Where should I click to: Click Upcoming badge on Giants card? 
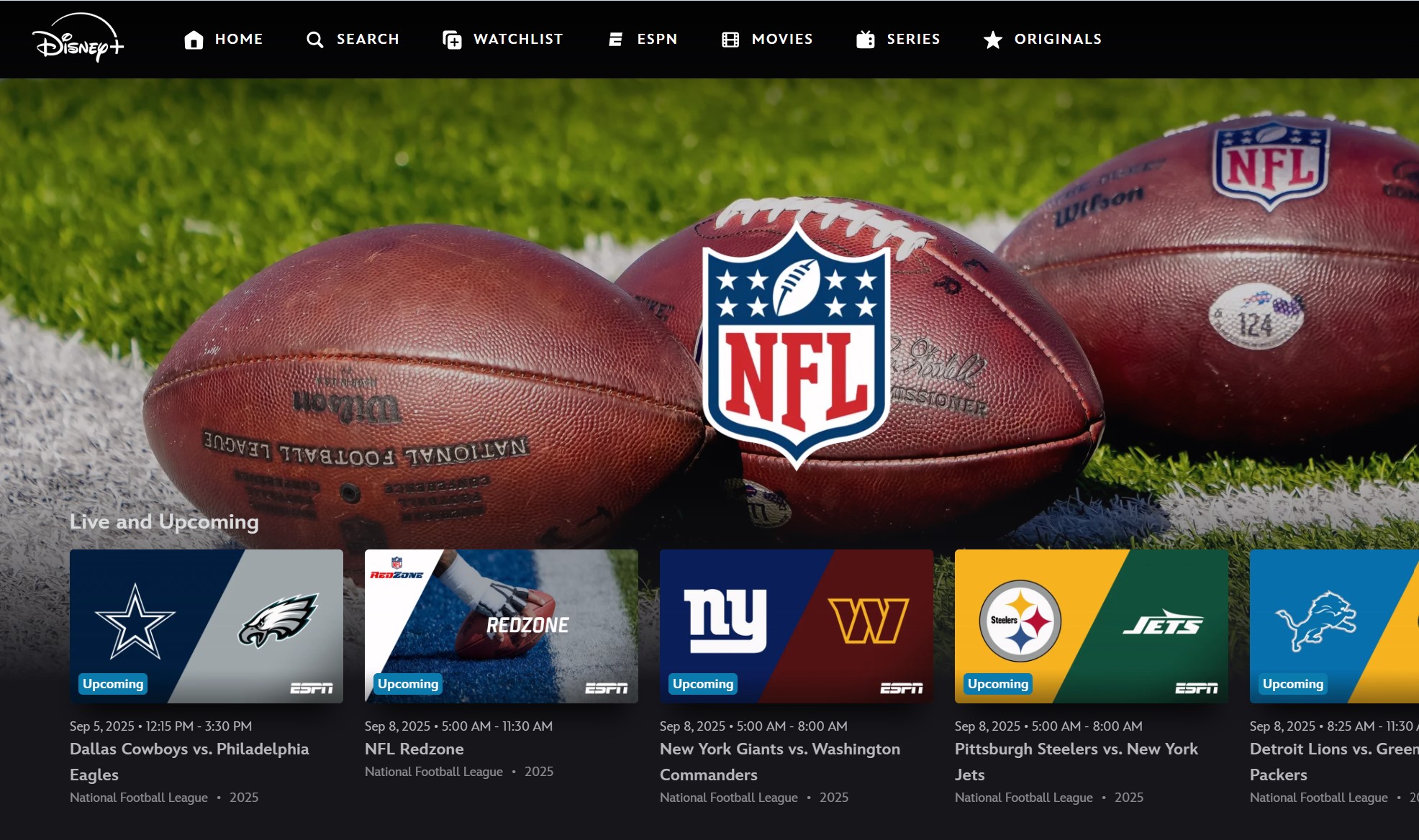703,684
